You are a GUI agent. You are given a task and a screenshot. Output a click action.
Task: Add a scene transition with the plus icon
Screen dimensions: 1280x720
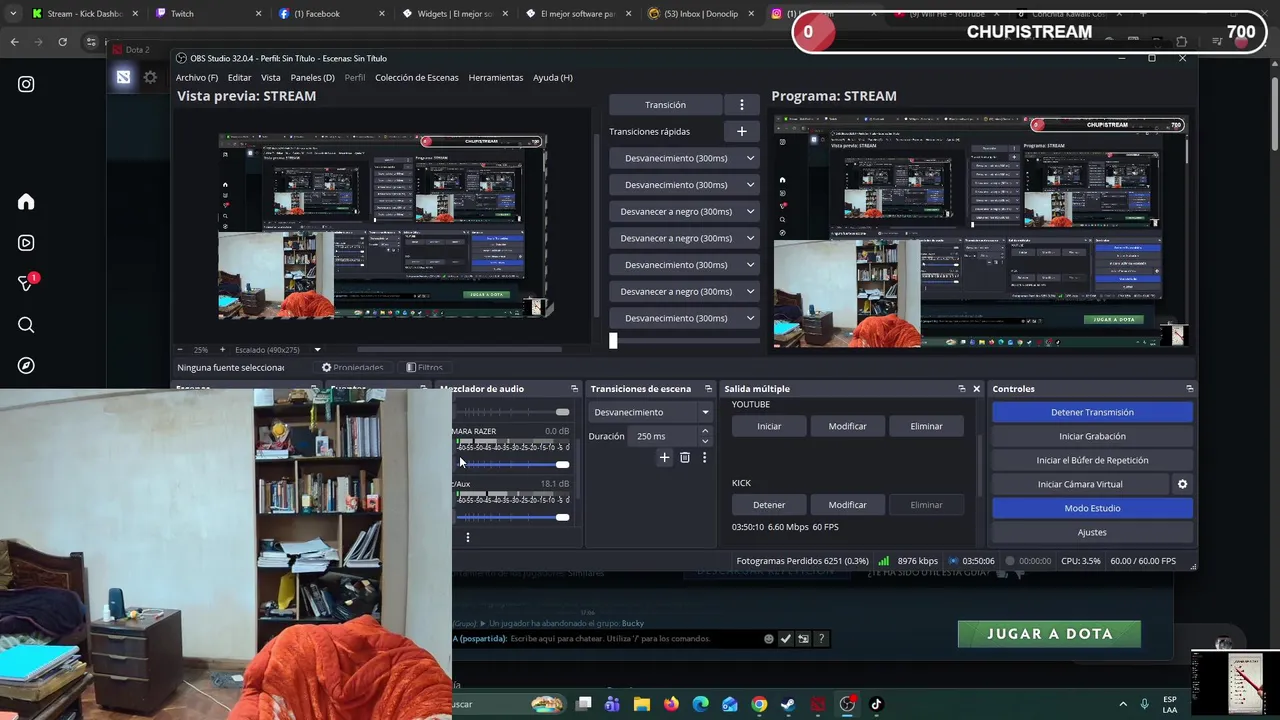[x=664, y=457]
